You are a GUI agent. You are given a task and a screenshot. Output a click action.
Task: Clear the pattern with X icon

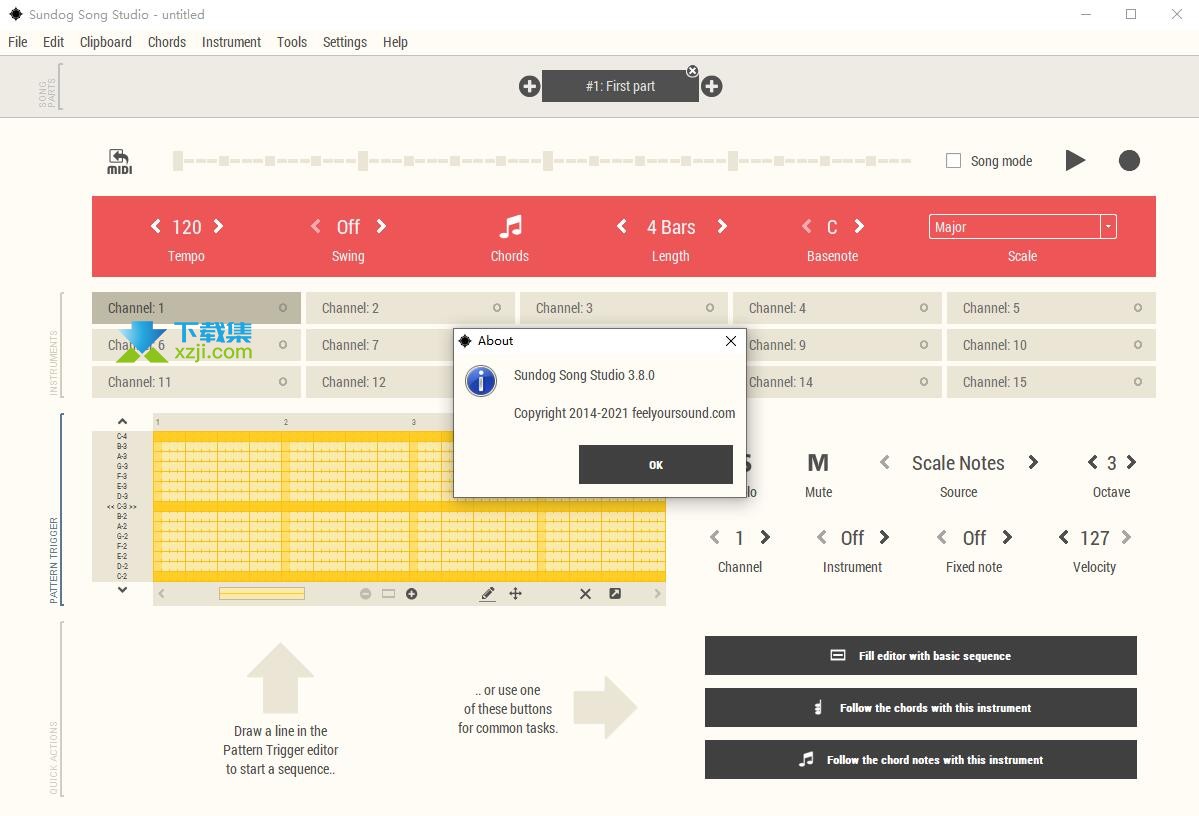(585, 594)
